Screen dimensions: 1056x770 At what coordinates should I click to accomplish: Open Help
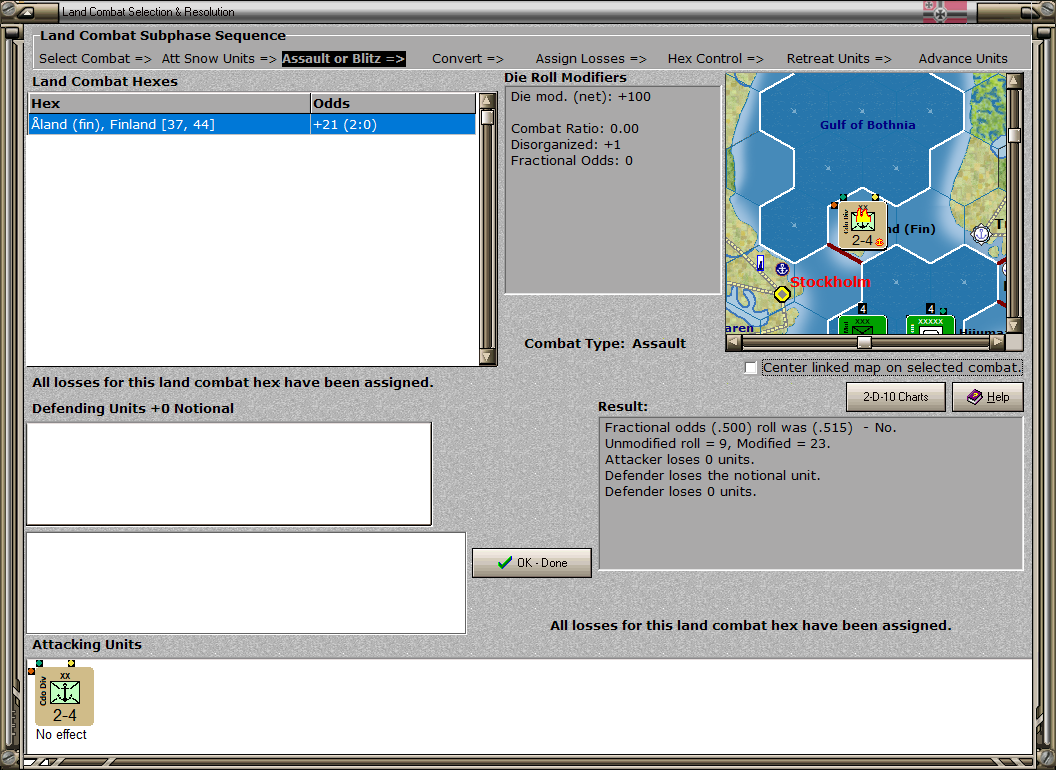click(x=988, y=397)
